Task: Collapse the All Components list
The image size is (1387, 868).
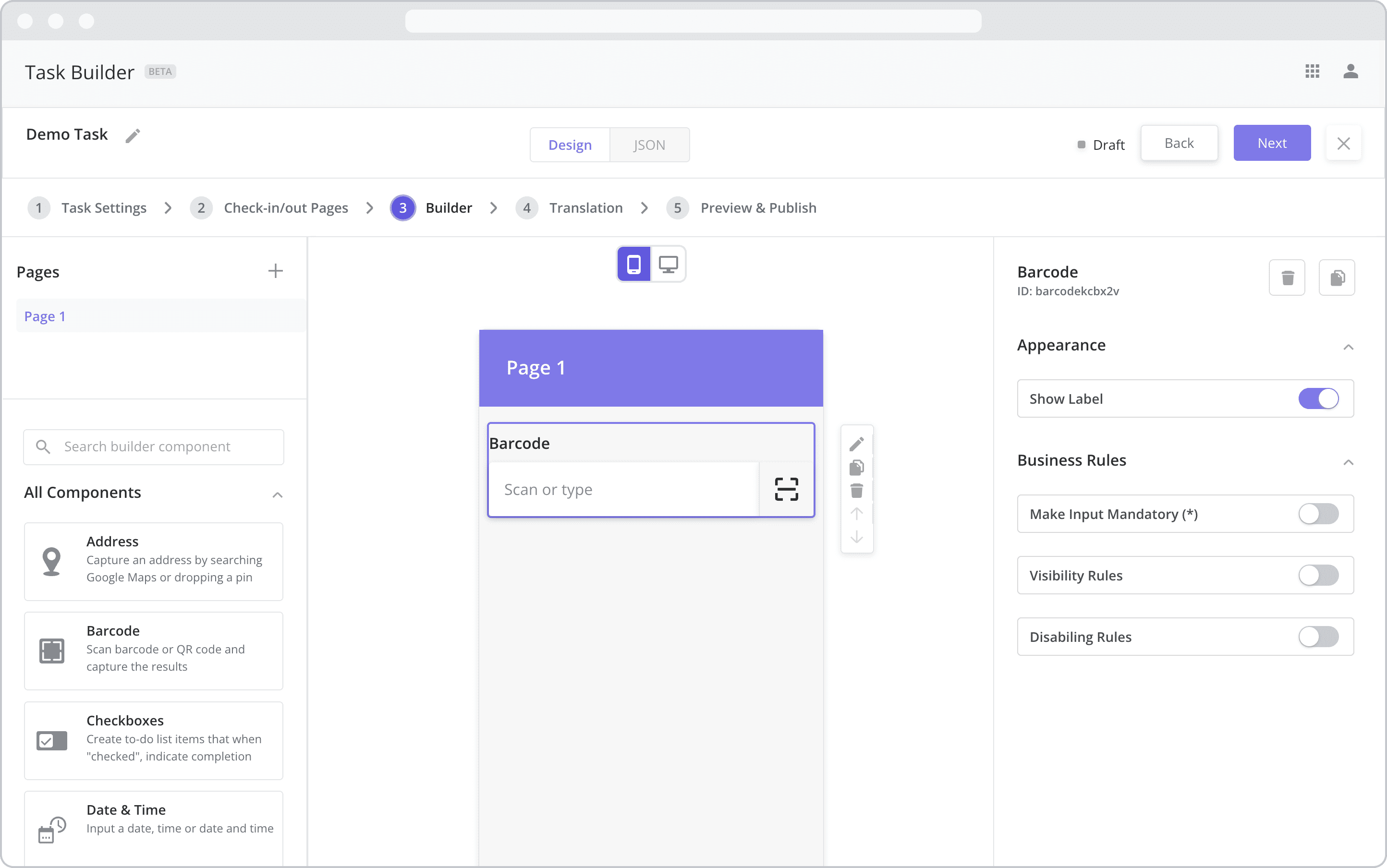Action: [278, 494]
